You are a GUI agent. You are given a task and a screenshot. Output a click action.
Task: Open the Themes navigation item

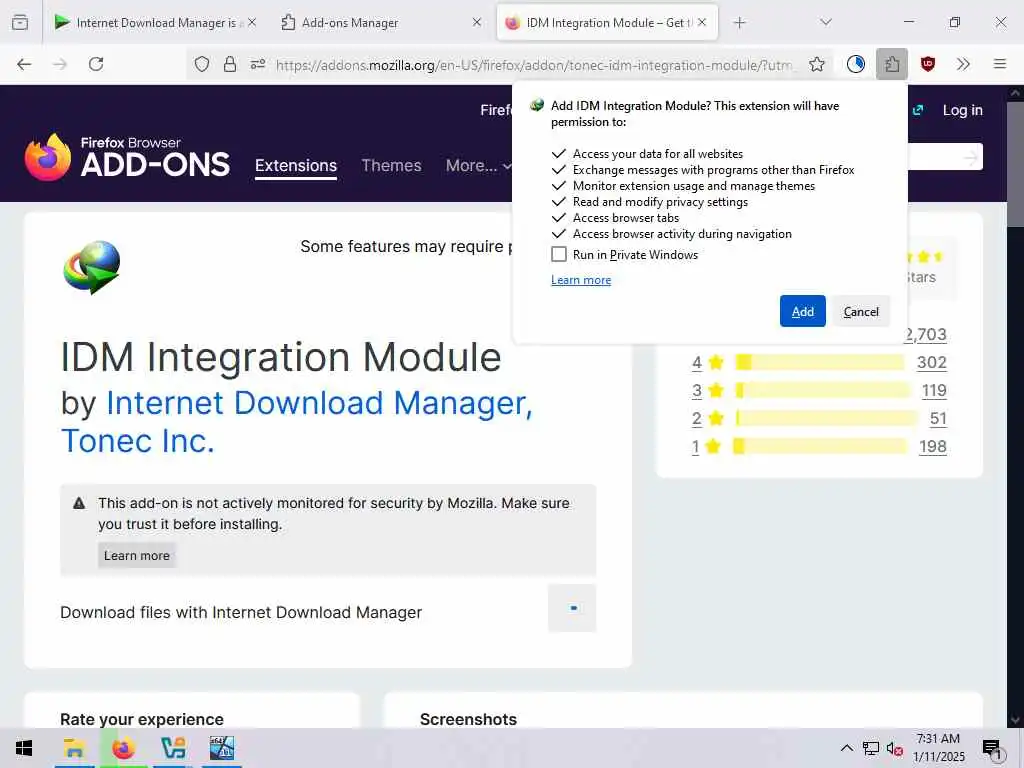[391, 166]
